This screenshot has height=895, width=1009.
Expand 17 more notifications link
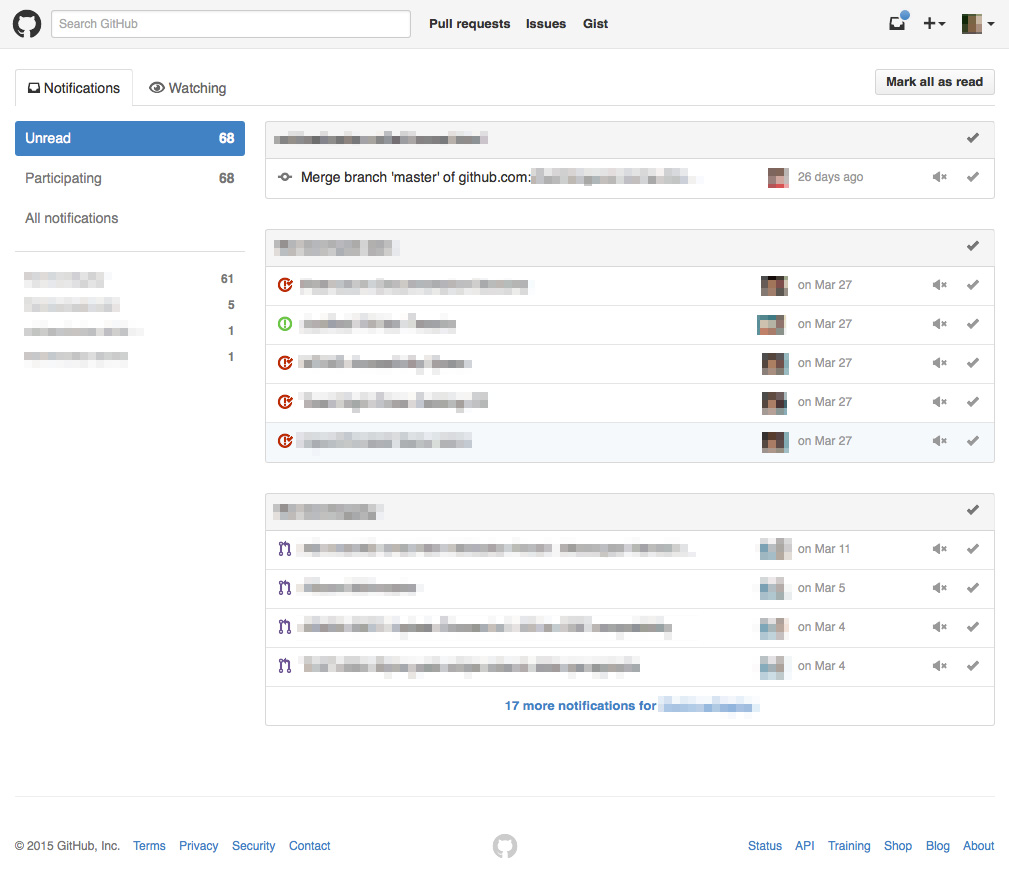click(629, 706)
